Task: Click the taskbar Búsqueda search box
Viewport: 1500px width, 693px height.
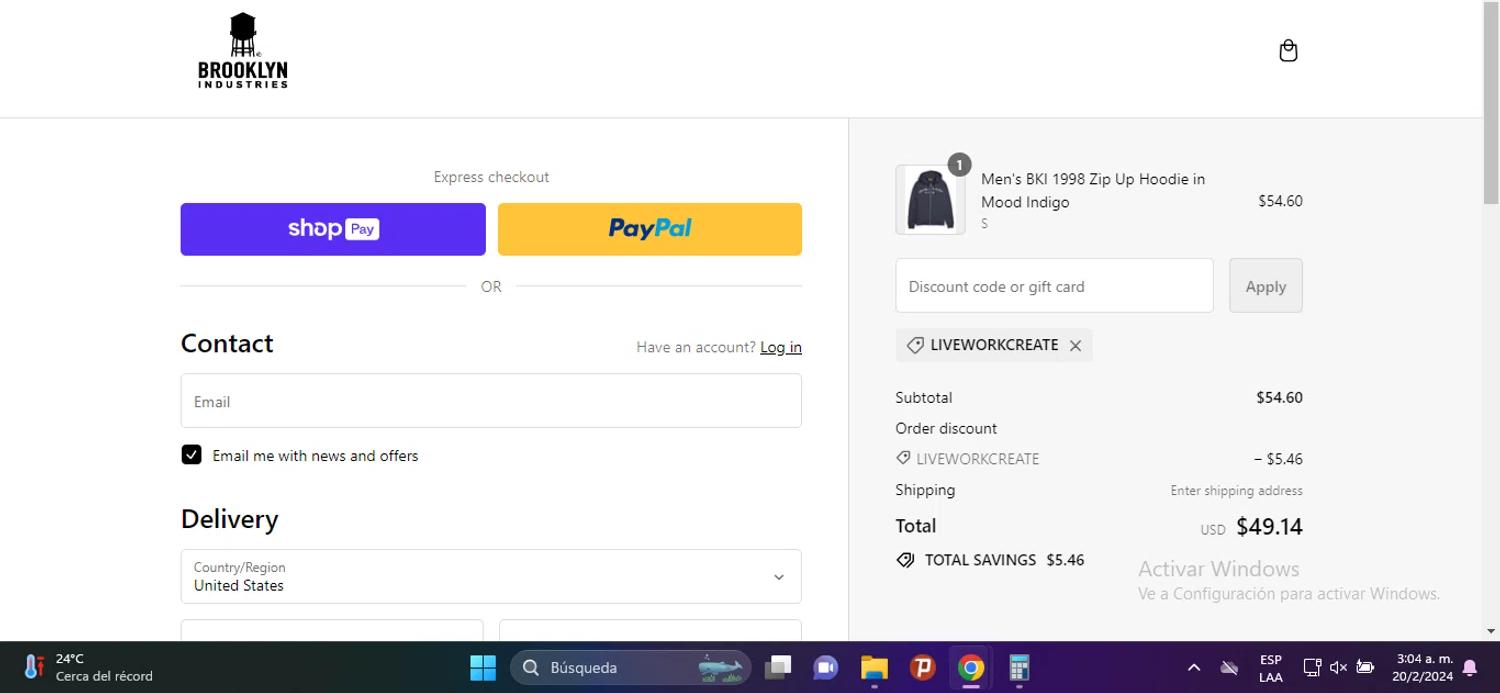Action: [631, 667]
